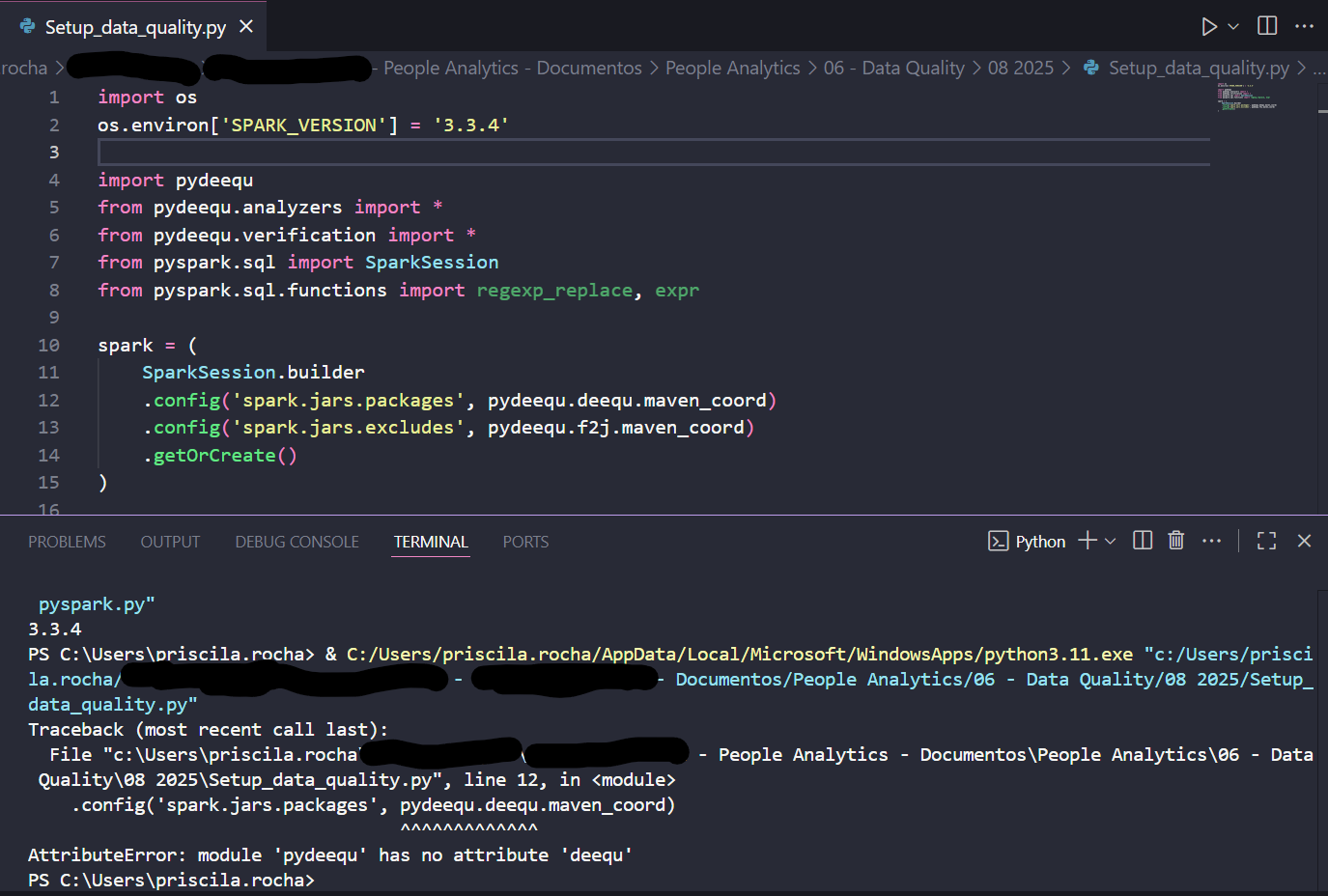Image resolution: width=1328 pixels, height=896 pixels.
Task: Close the Setup_data_quality.py tab
Action: coord(246,26)
